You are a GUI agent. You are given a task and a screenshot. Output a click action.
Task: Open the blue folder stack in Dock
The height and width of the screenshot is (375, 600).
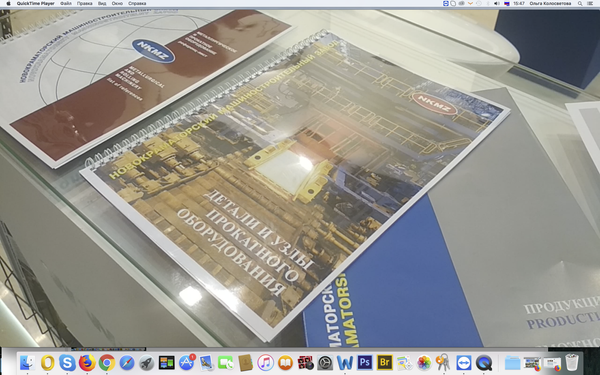pyautogui.click(x=512, y=362)
